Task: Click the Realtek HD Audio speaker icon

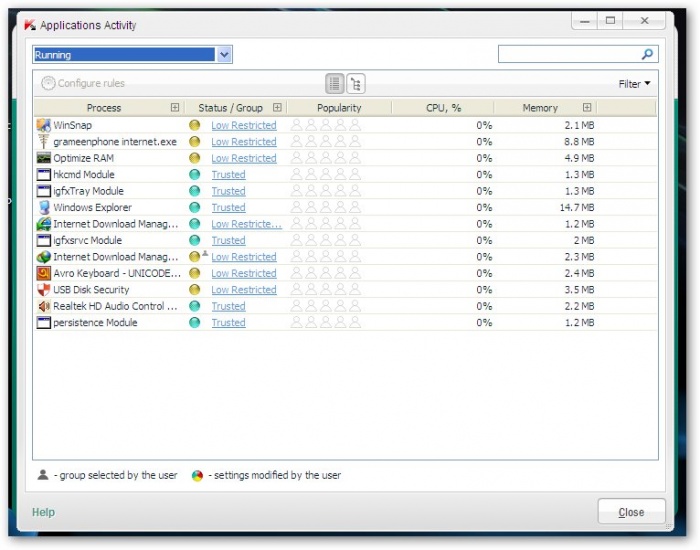Action: [x=43, y=306]
